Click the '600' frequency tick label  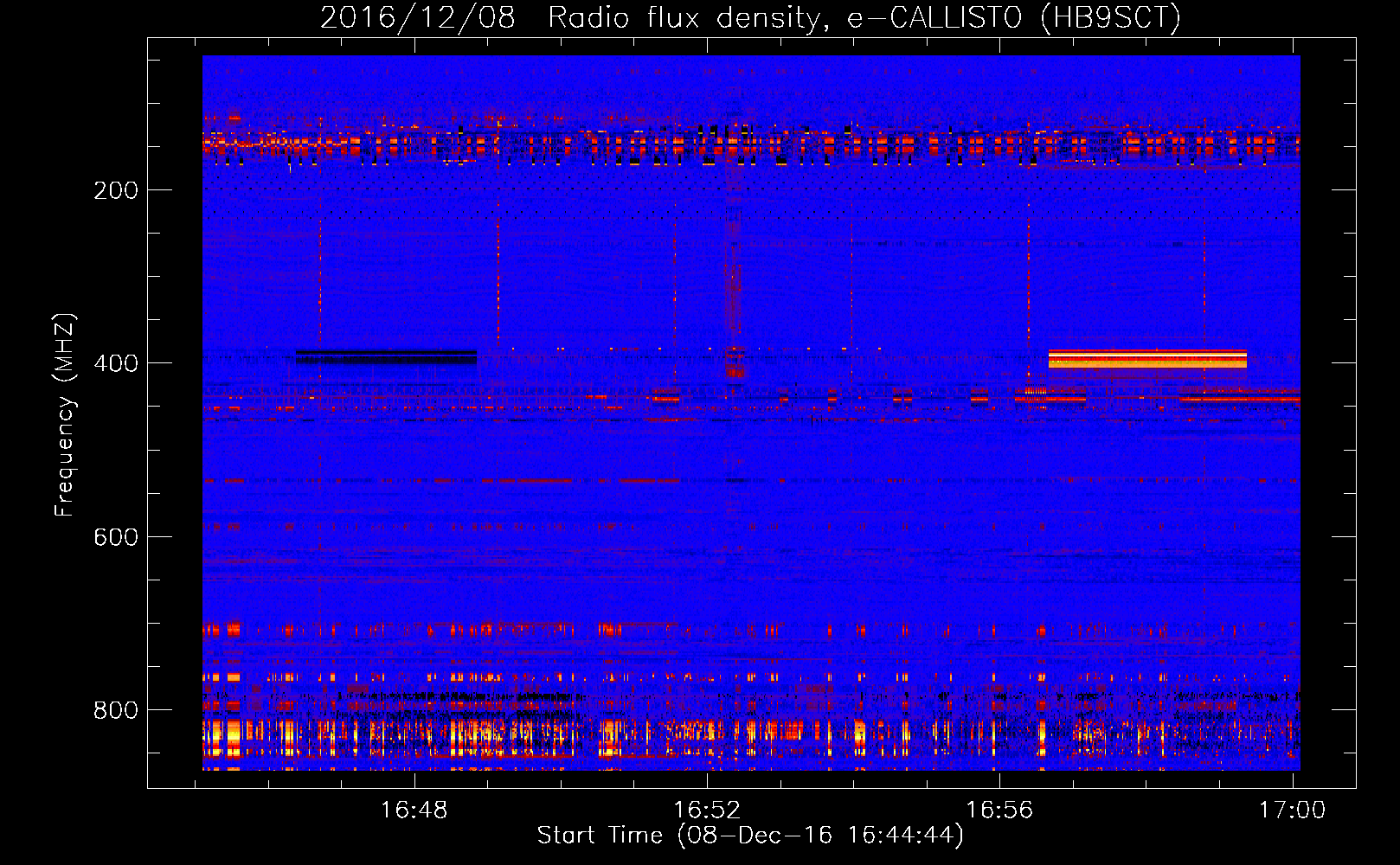tap(116, 537)
